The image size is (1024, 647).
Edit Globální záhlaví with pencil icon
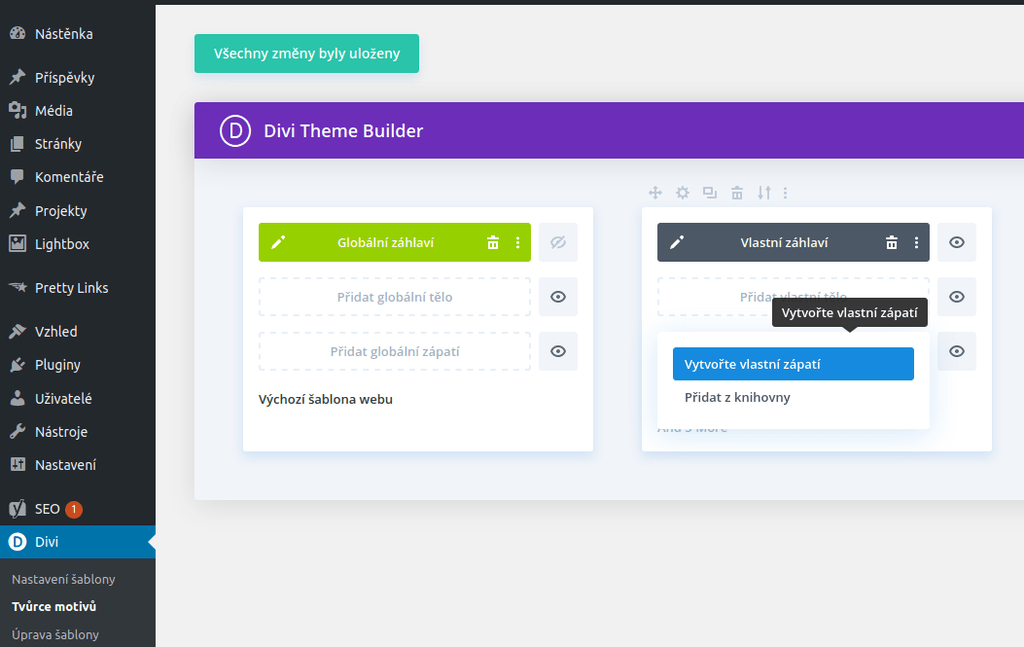(x=278, y=243)
